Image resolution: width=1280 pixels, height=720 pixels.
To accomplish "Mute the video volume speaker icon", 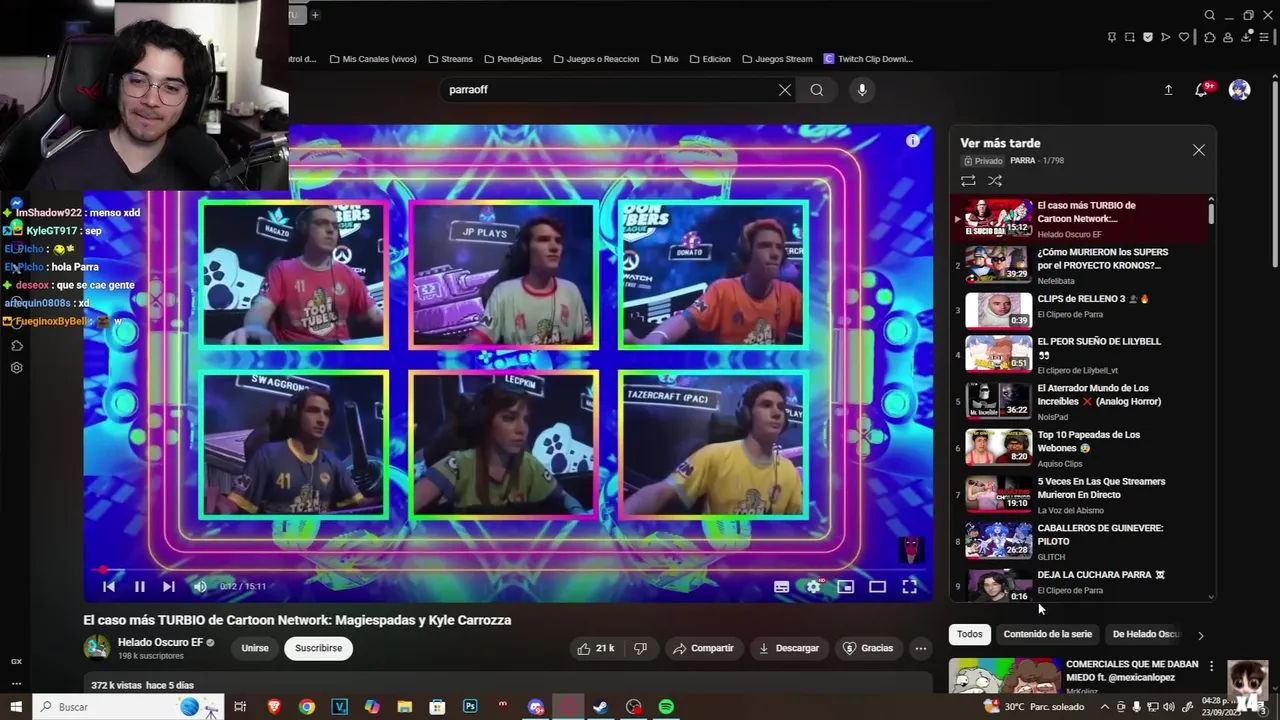I will click(x=199, y=587).
